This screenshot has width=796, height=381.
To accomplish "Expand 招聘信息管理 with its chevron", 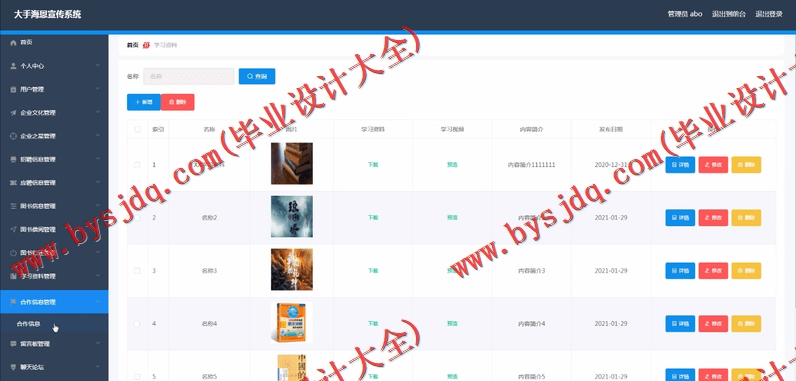I will click(97, 159).
